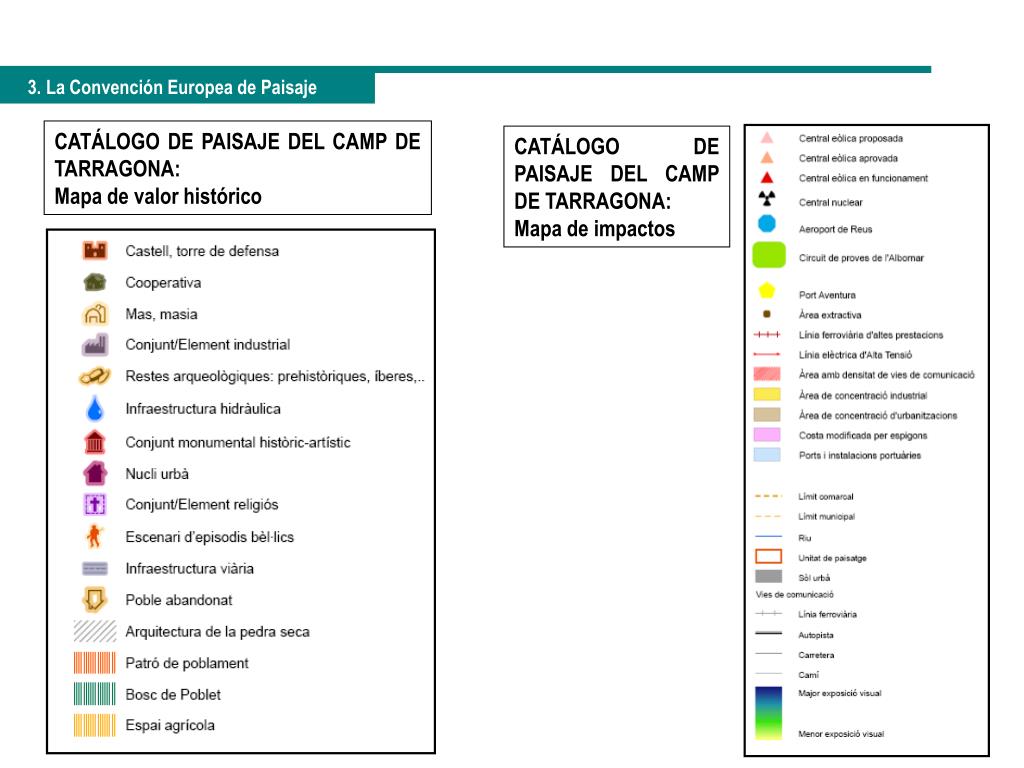Select the Infraestructura hidràulica water drop icon
Image resolution: width=1024 pixels, height=768 pixels.
point(95,408)
